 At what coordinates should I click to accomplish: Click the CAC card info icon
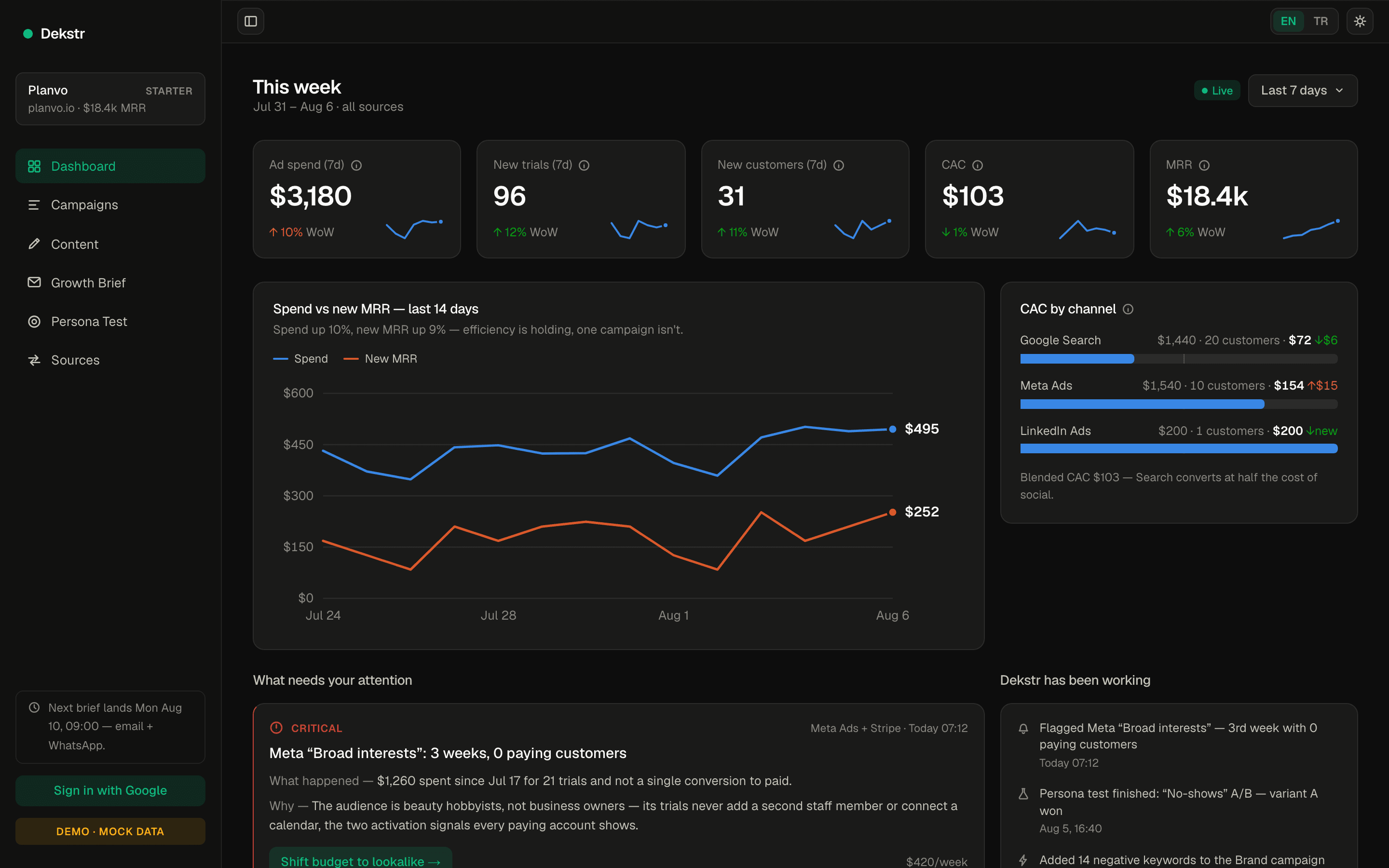click(x=978, y=165)
